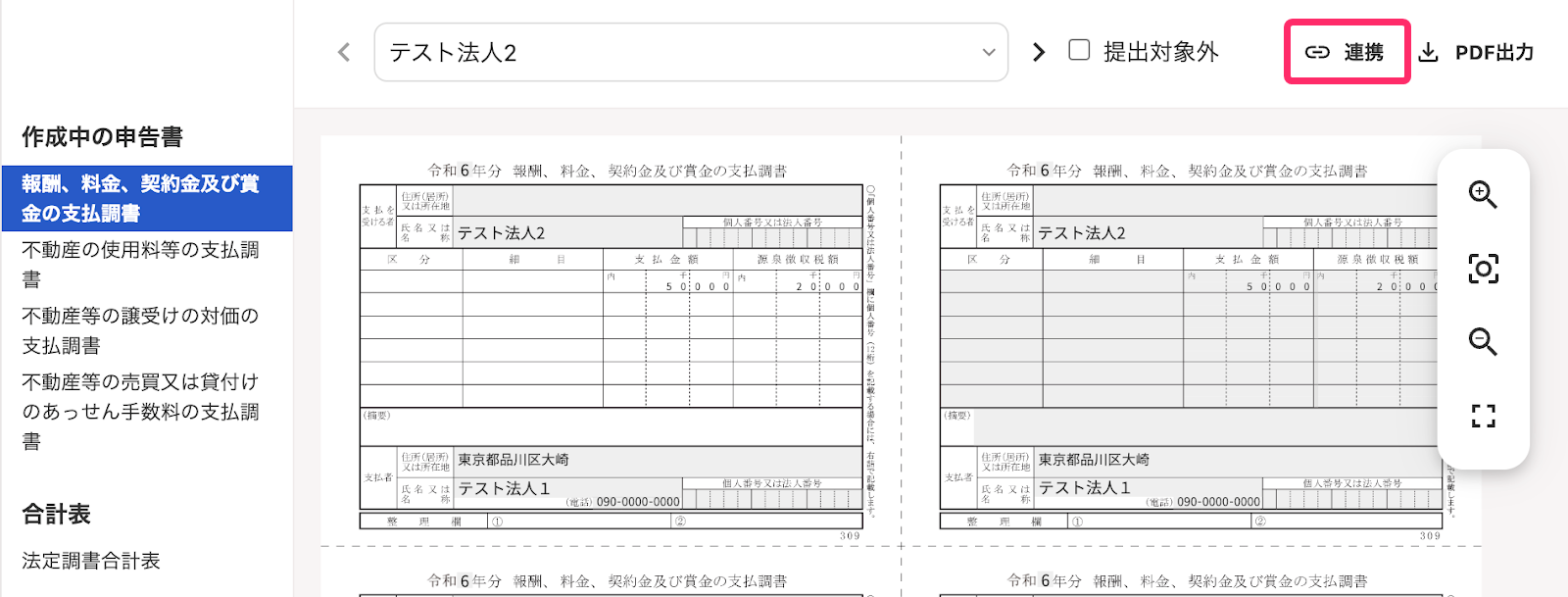This screenshot has height=597, width=1568.
Task: Click the 提出対象外 label text
Action: (x=1161, y=52)
